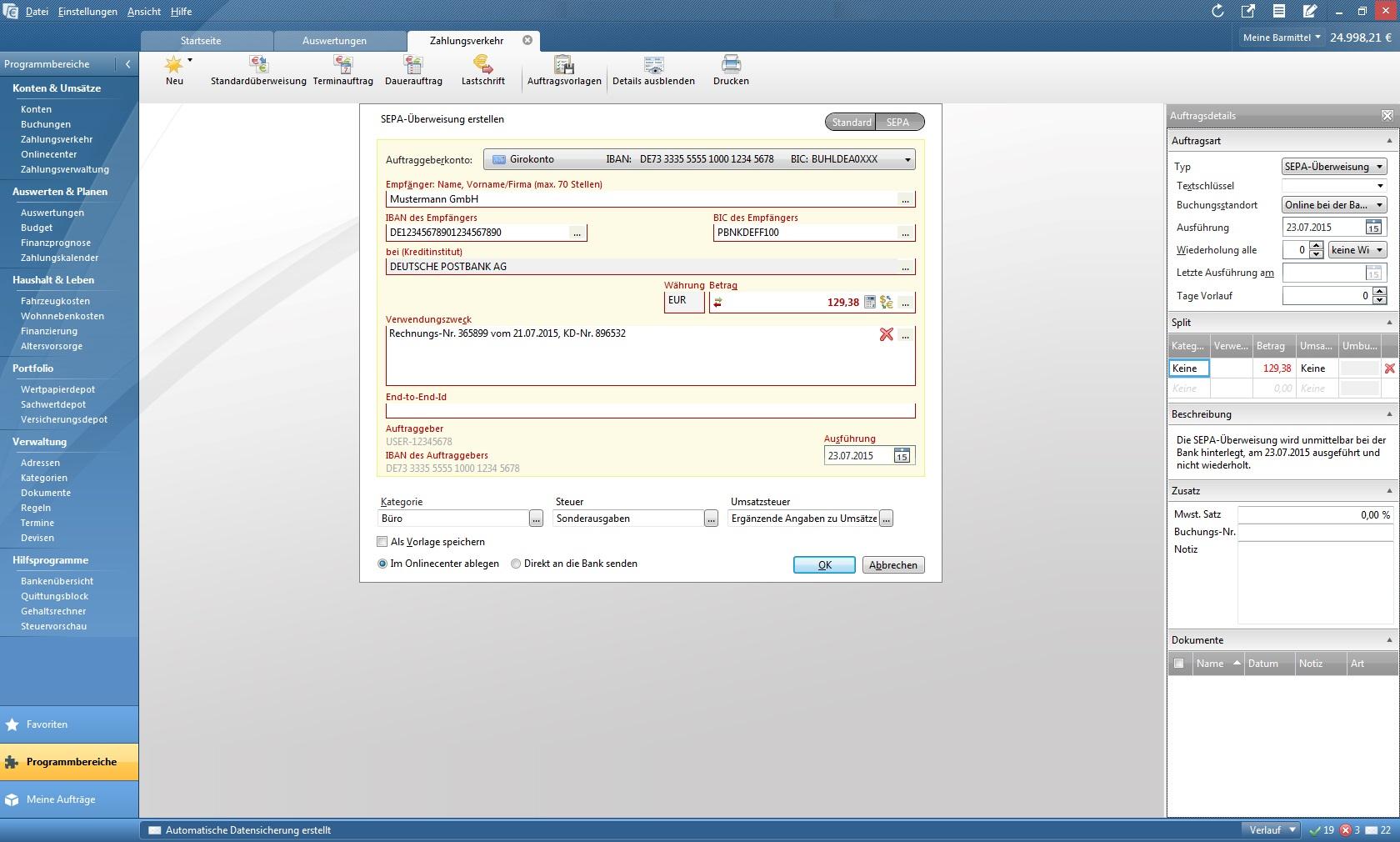
Task: Choose Im Onlinecenter ablegen option
Action: coord(382,564)
